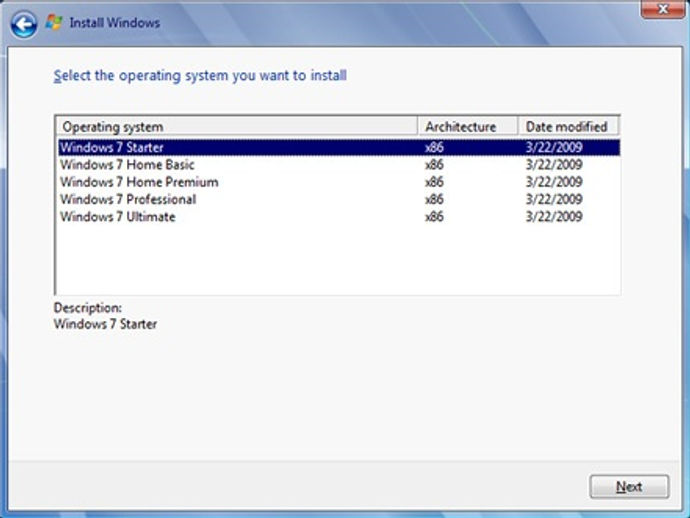Image resolution: width=690 pixels, height=518 pixels.
Task: Click x86 in the Professional row
Action: (x=434, y=199)
